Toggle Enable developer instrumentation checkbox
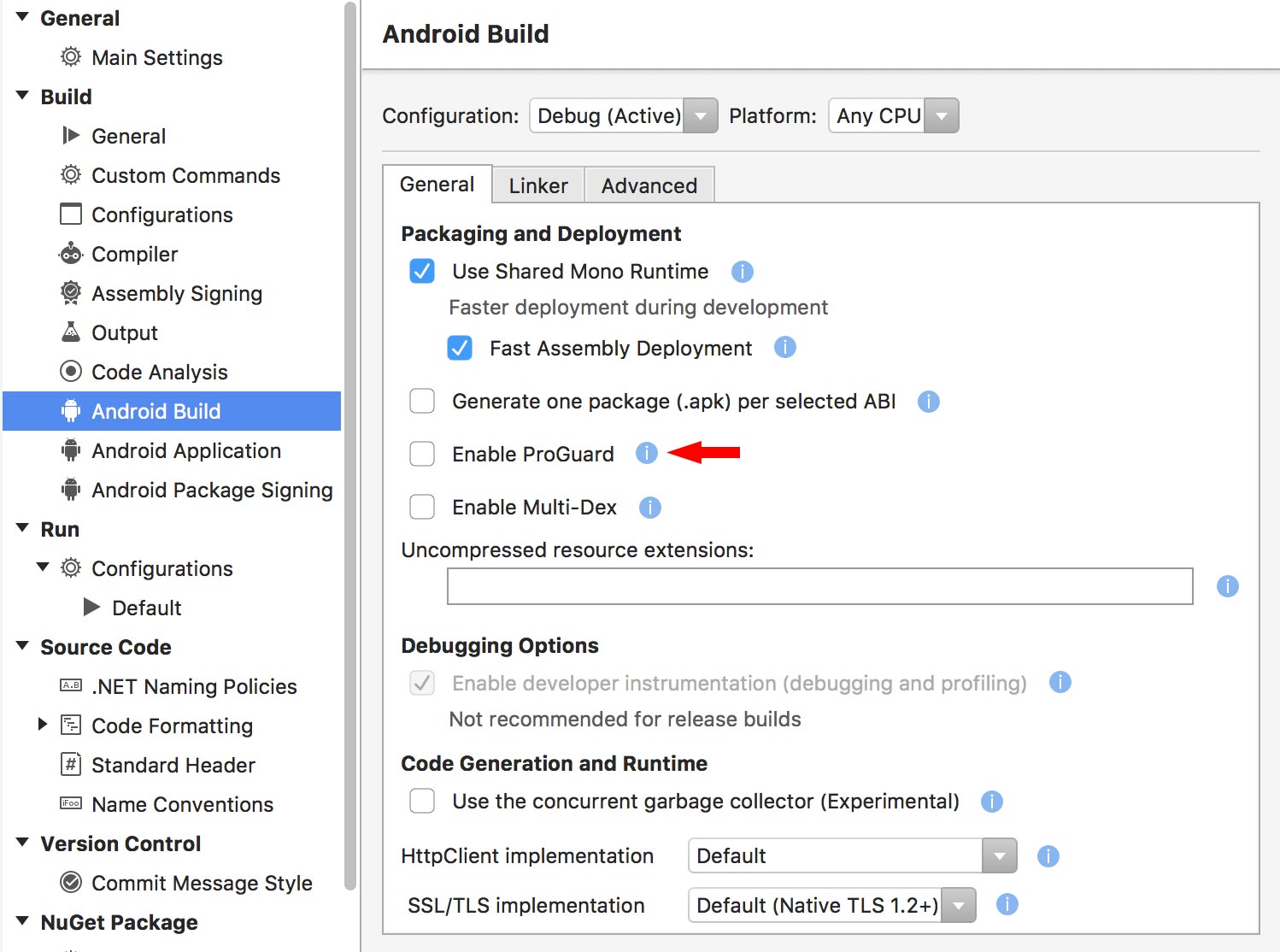1280x952 pixels. pos(422,683)
